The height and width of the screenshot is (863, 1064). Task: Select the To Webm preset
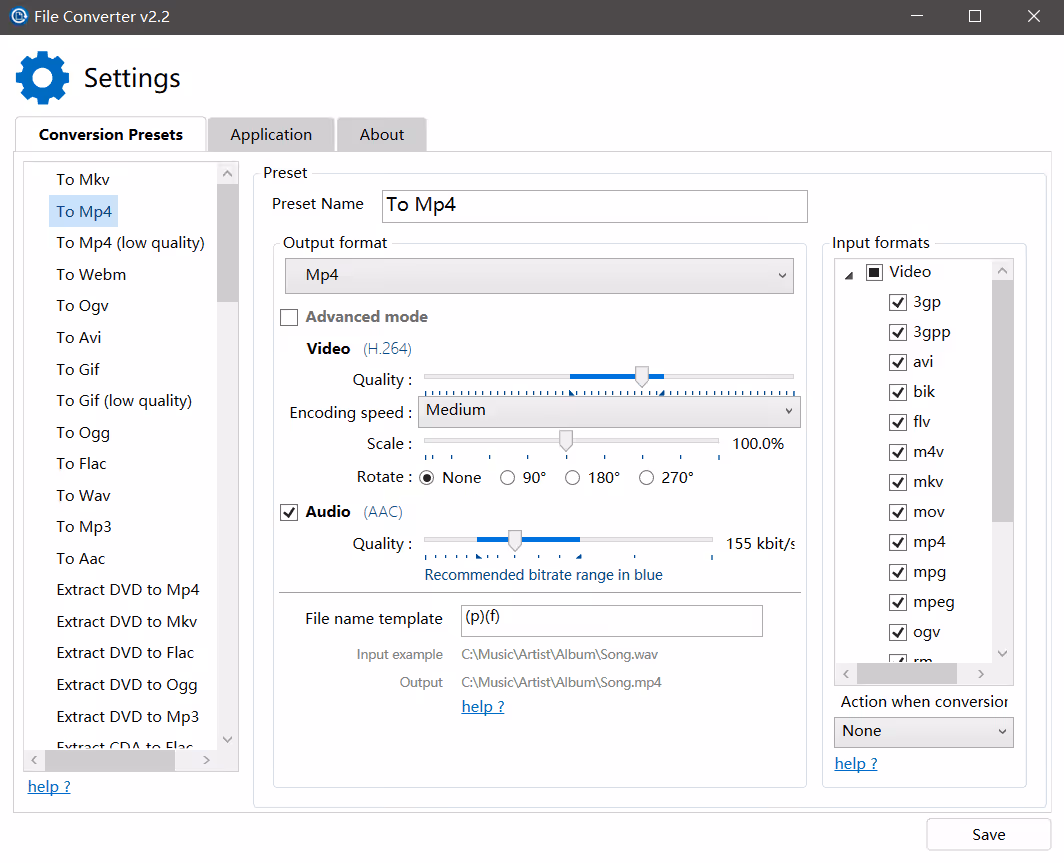(91, 274)
